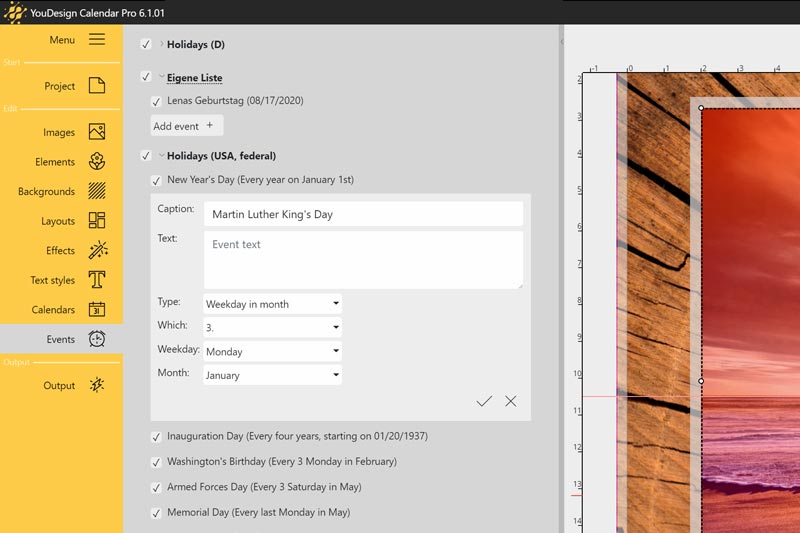Open the Backgrounds hatched icon
800x533 pixels.
97,191
